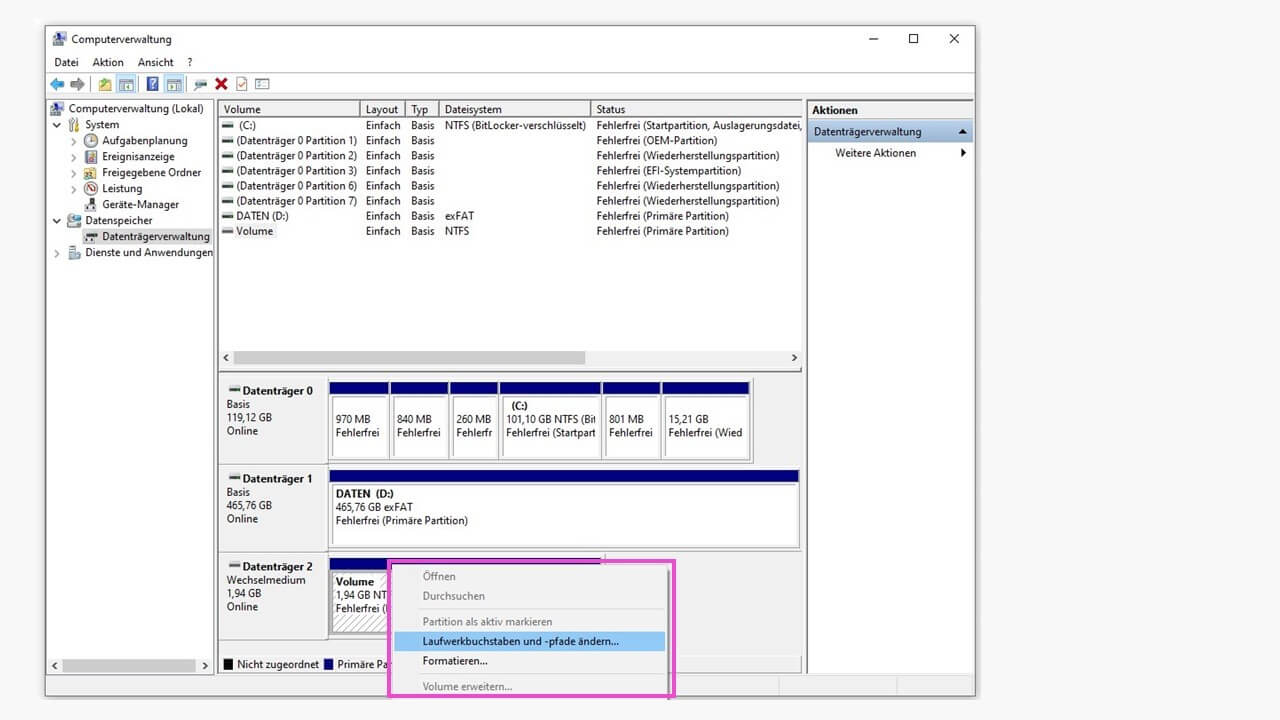This screenshot has width=1280, height=720.
Task: Open Leistung icon in tree
Action: coord(91,188)
